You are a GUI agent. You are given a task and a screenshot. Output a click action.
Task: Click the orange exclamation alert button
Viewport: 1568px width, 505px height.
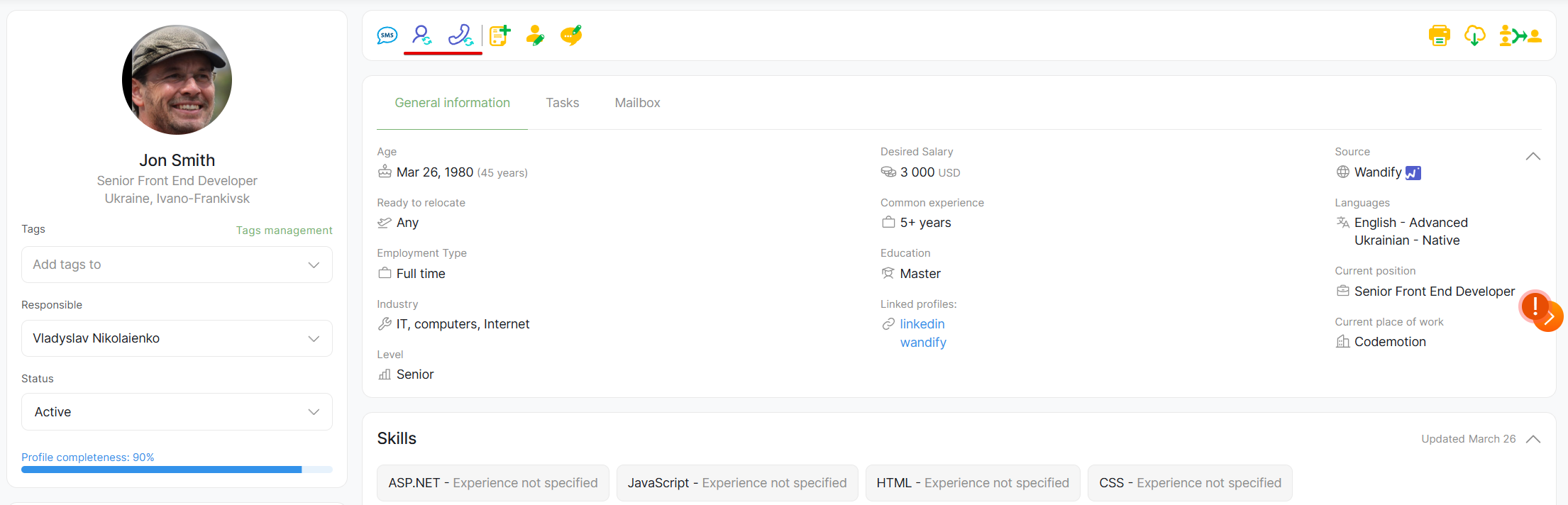(x=1535, y=306)
